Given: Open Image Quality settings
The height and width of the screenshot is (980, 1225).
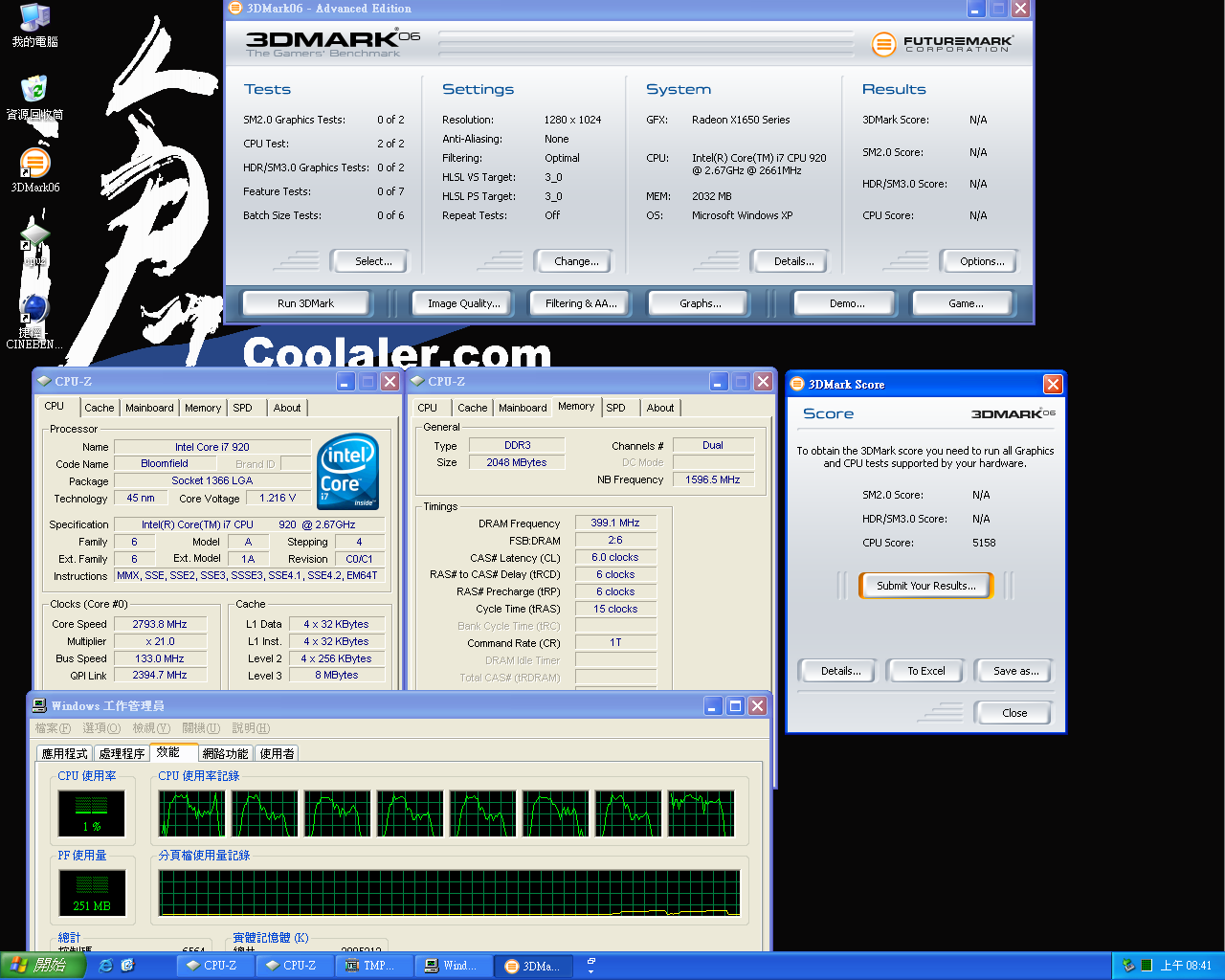Looking at the screenshot, I should 463,303.
